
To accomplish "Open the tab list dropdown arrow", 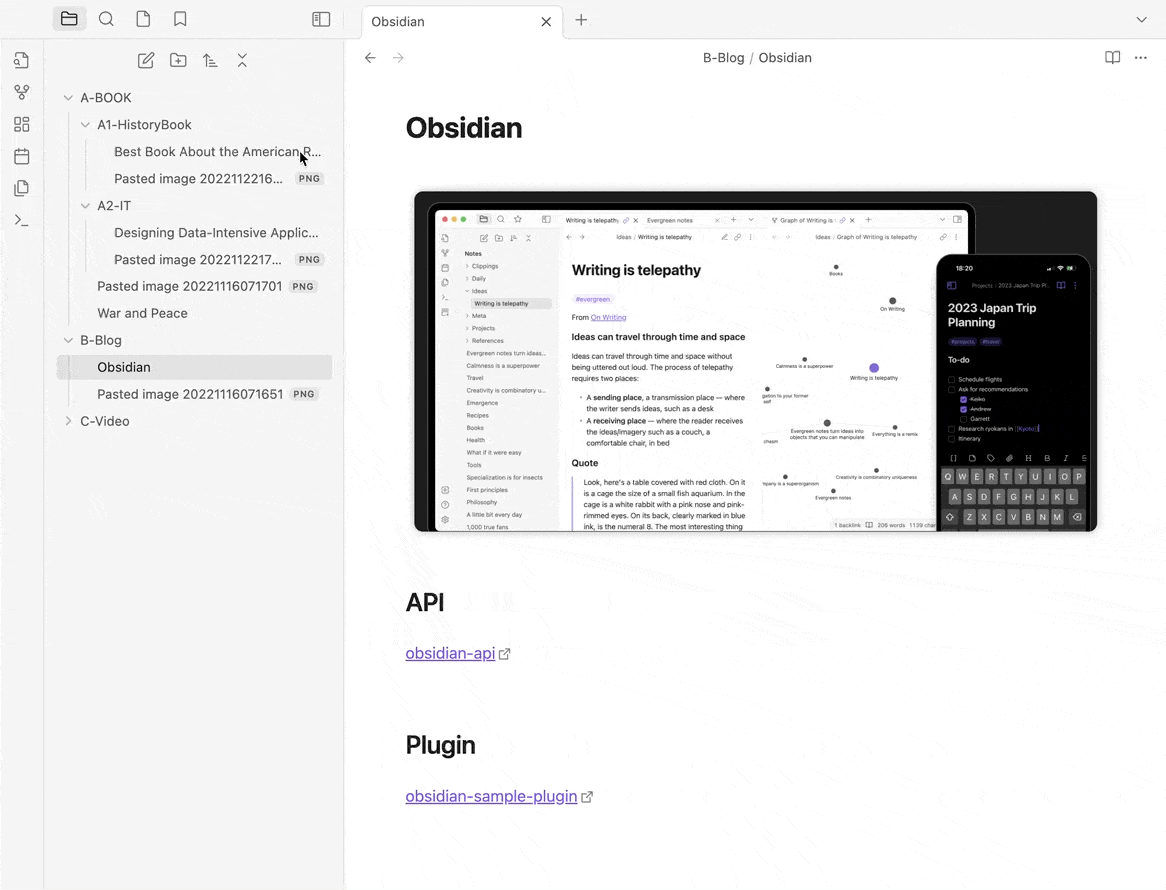I will [1141, 20].
